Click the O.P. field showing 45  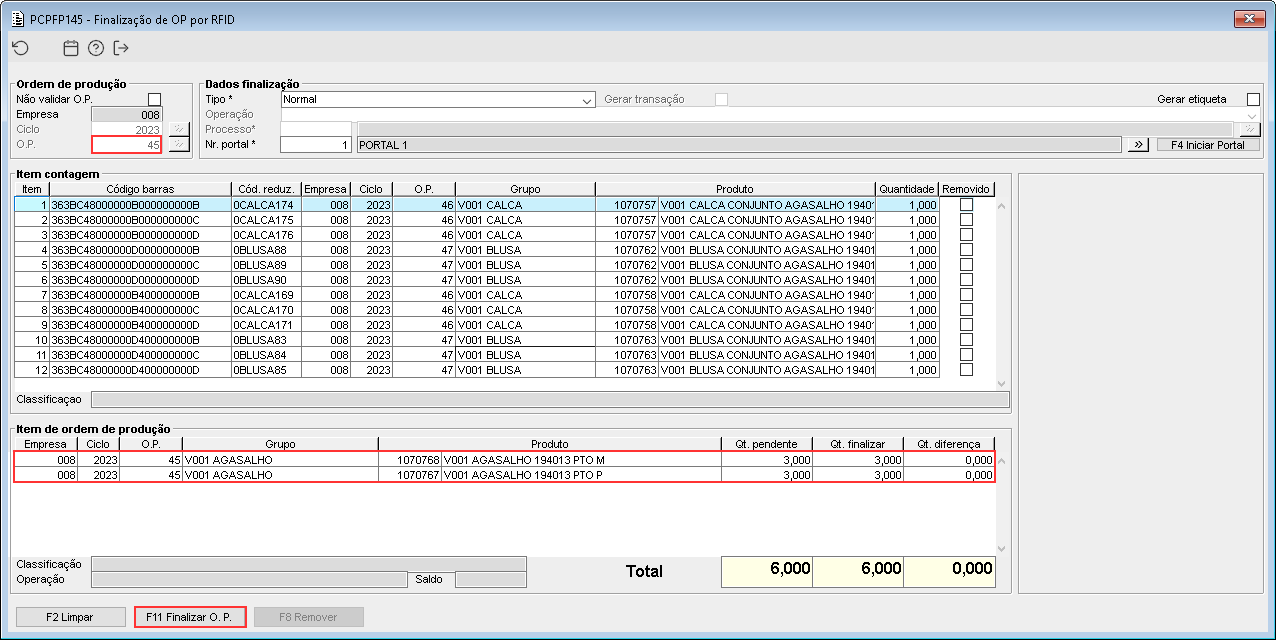(x=127, y=144)
